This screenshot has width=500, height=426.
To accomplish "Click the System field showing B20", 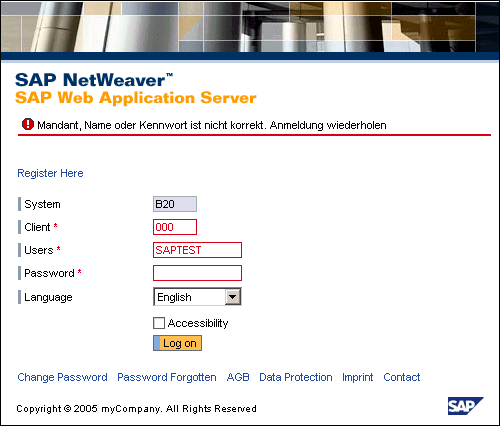I will [x=175, y=204].
